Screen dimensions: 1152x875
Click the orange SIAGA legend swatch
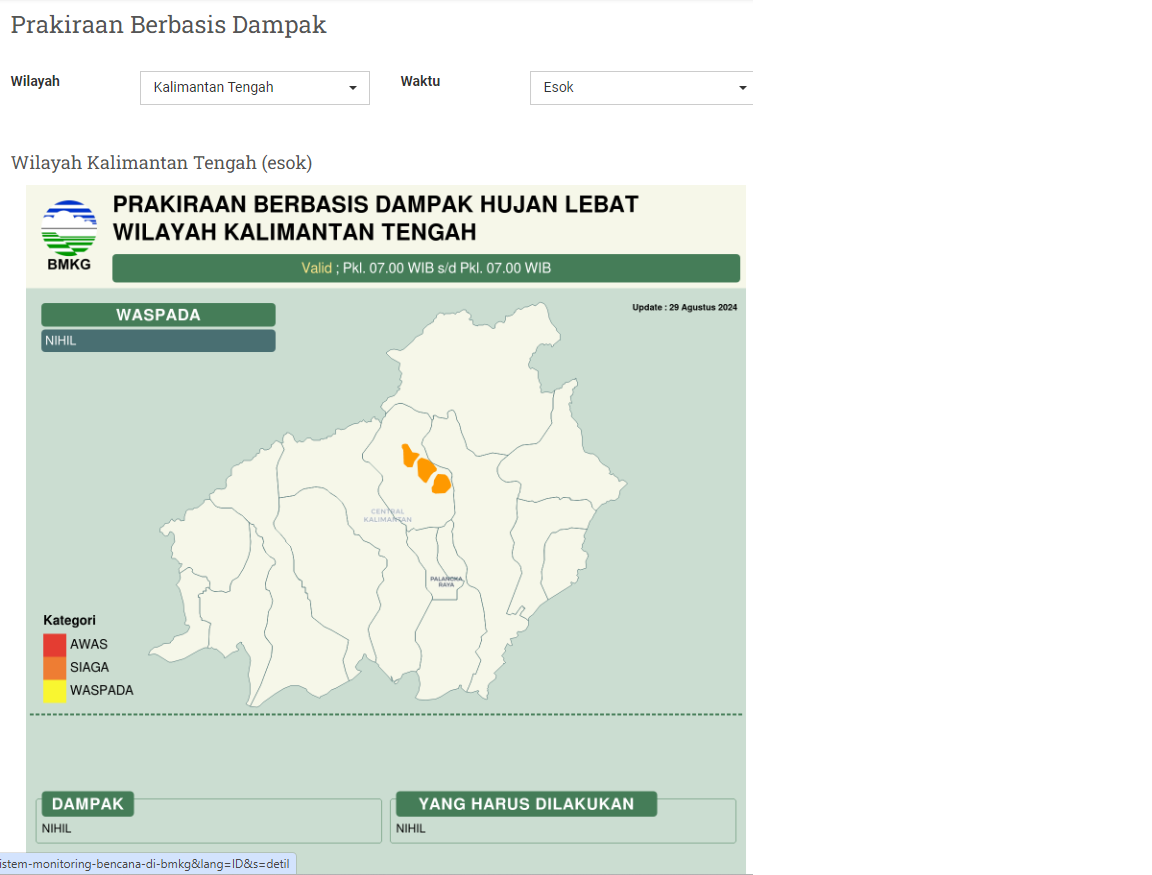pyautogui.click(x=54, y=667)
